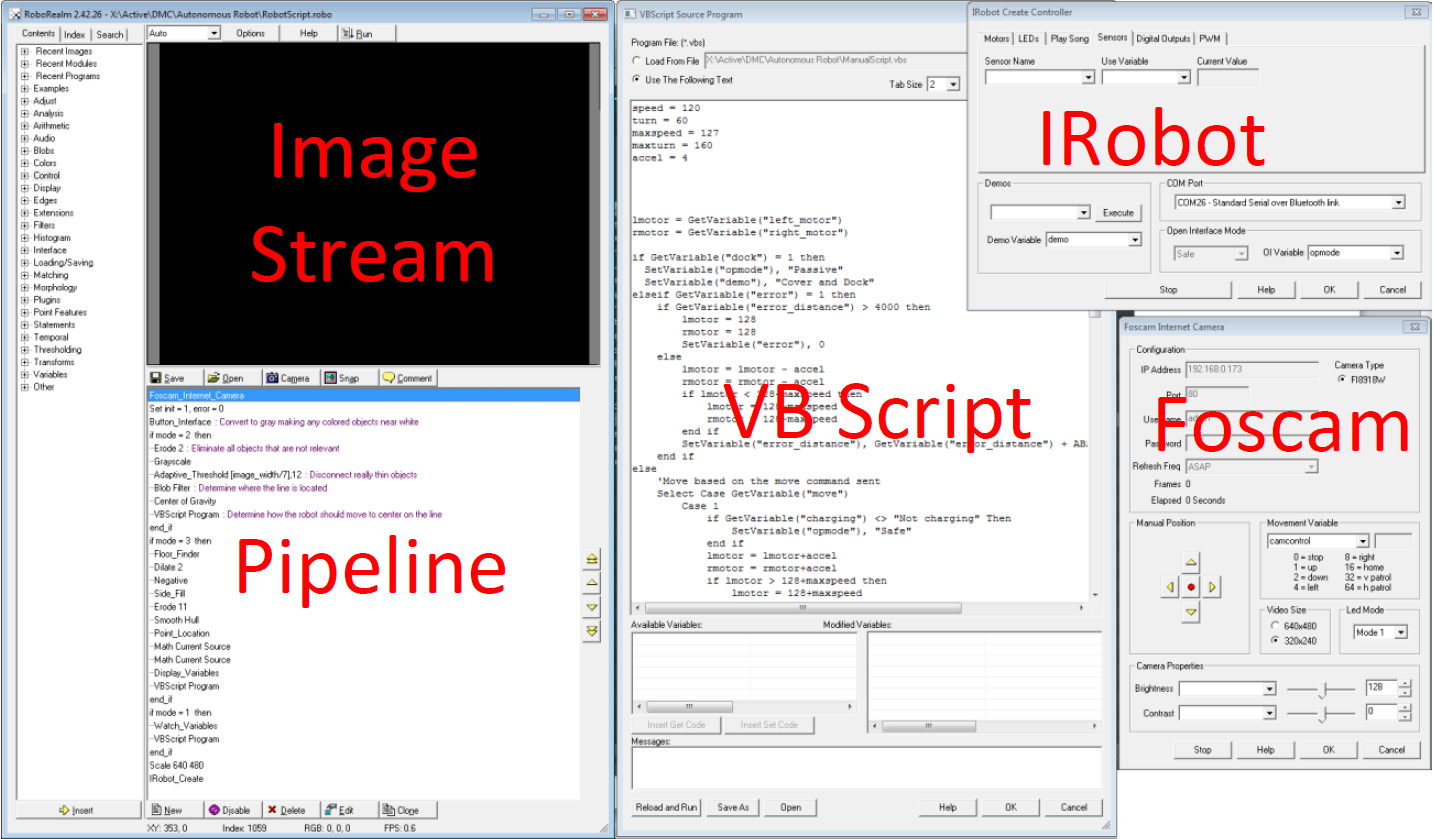Click the Camera toolbar button

click(288, 378)
